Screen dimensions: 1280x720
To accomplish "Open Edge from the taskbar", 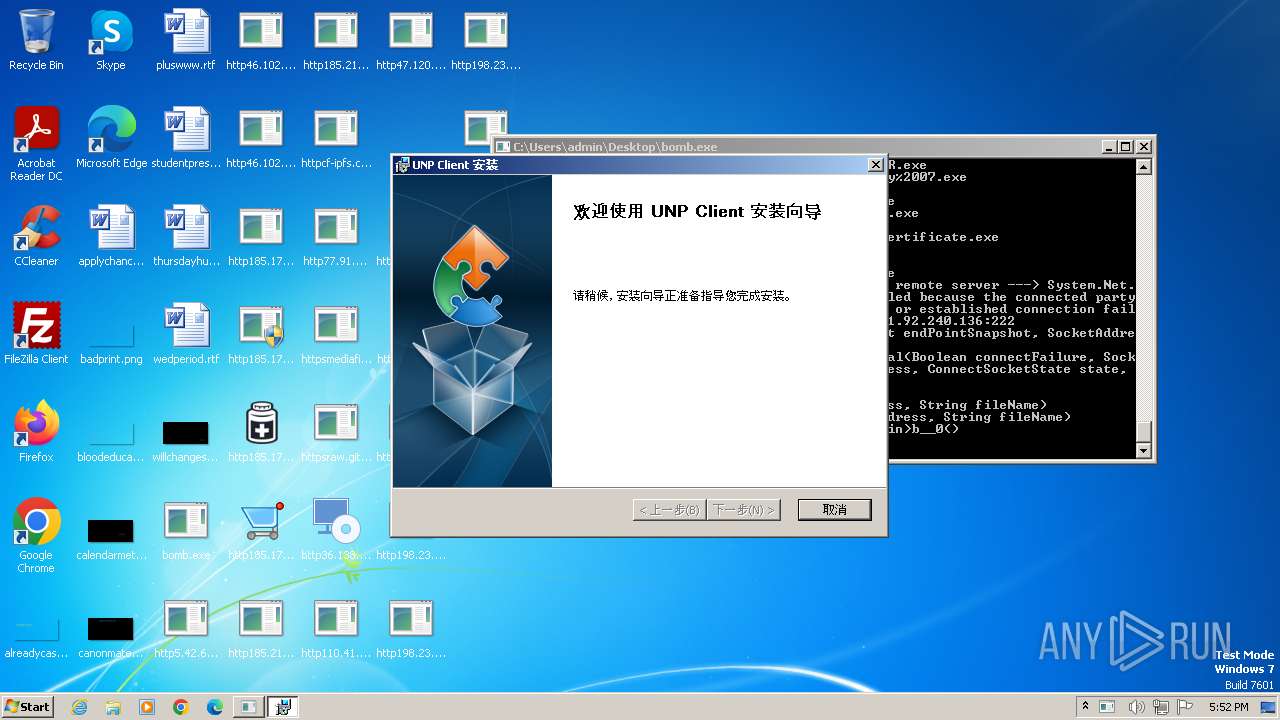I will (215, 707).
